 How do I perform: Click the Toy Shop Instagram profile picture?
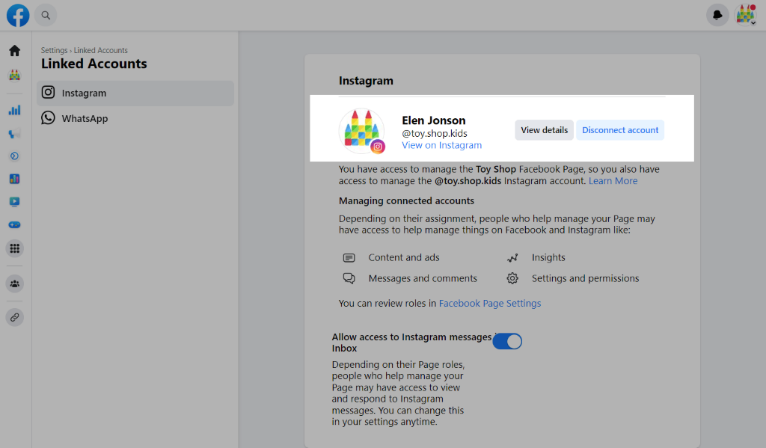(x=362, y=131)
